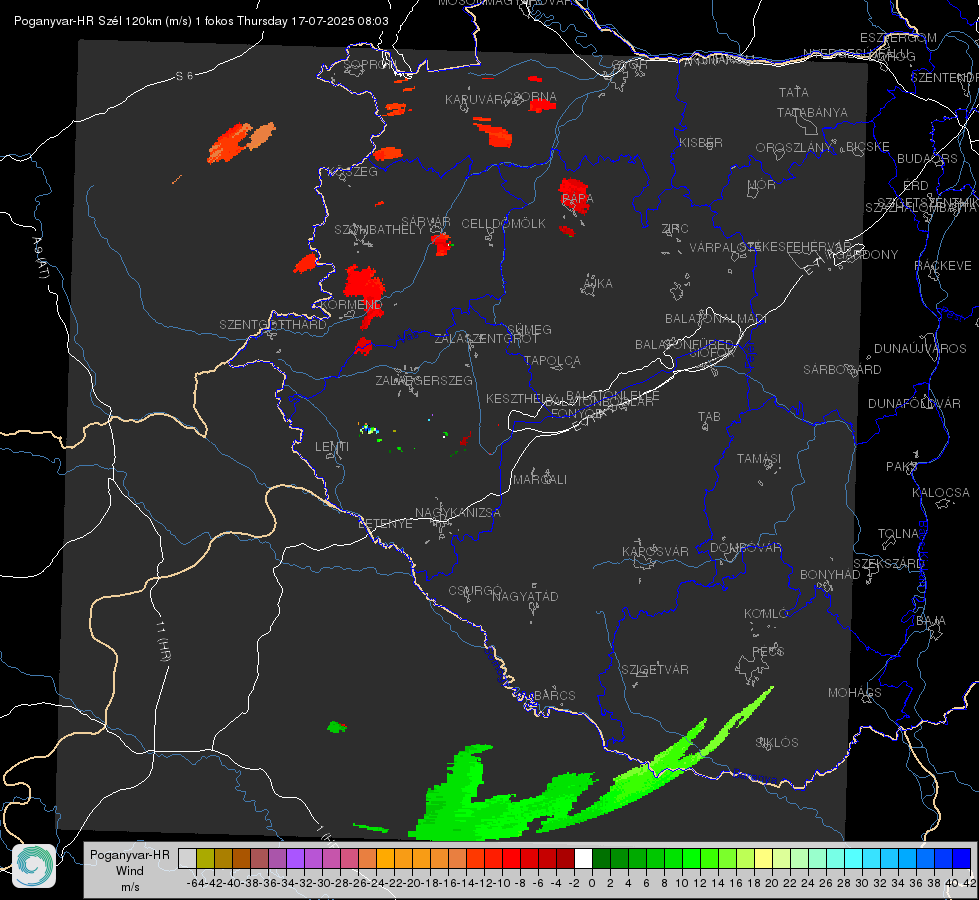Click the TAPOLCA town label
Image resolution: width=979 pixels, height=900 pixels.
click(x=552, y=360)
